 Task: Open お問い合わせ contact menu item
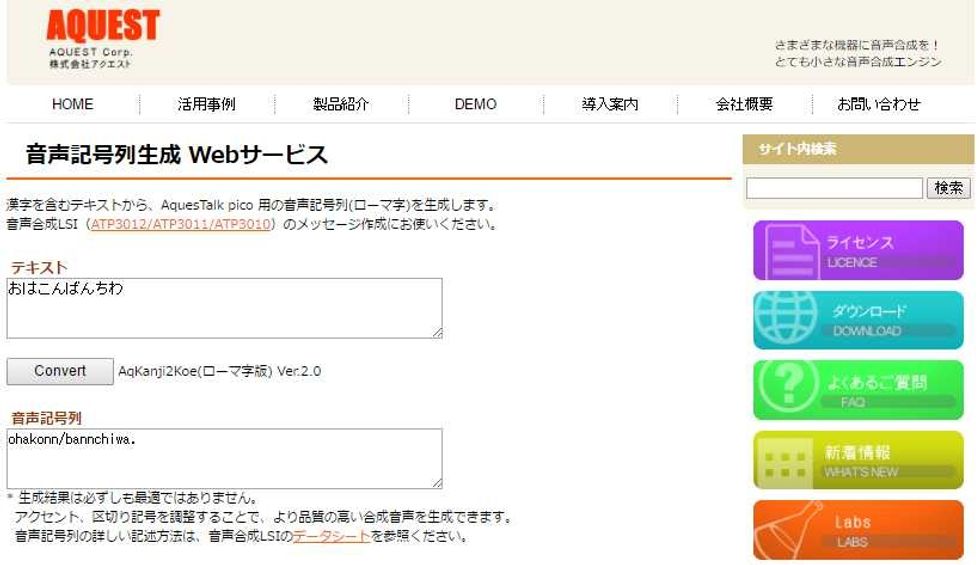878,104
